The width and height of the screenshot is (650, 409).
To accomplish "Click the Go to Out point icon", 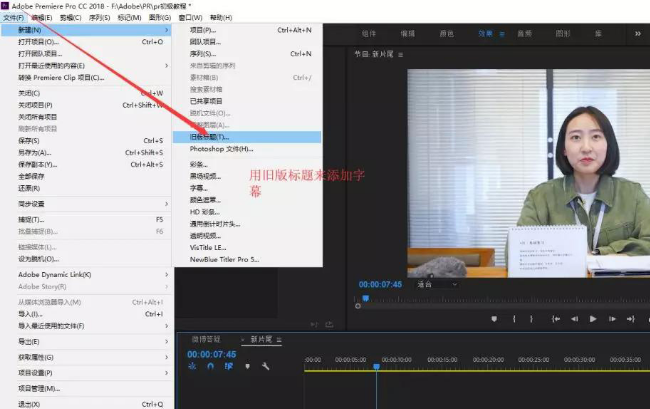I will (631, 319).
